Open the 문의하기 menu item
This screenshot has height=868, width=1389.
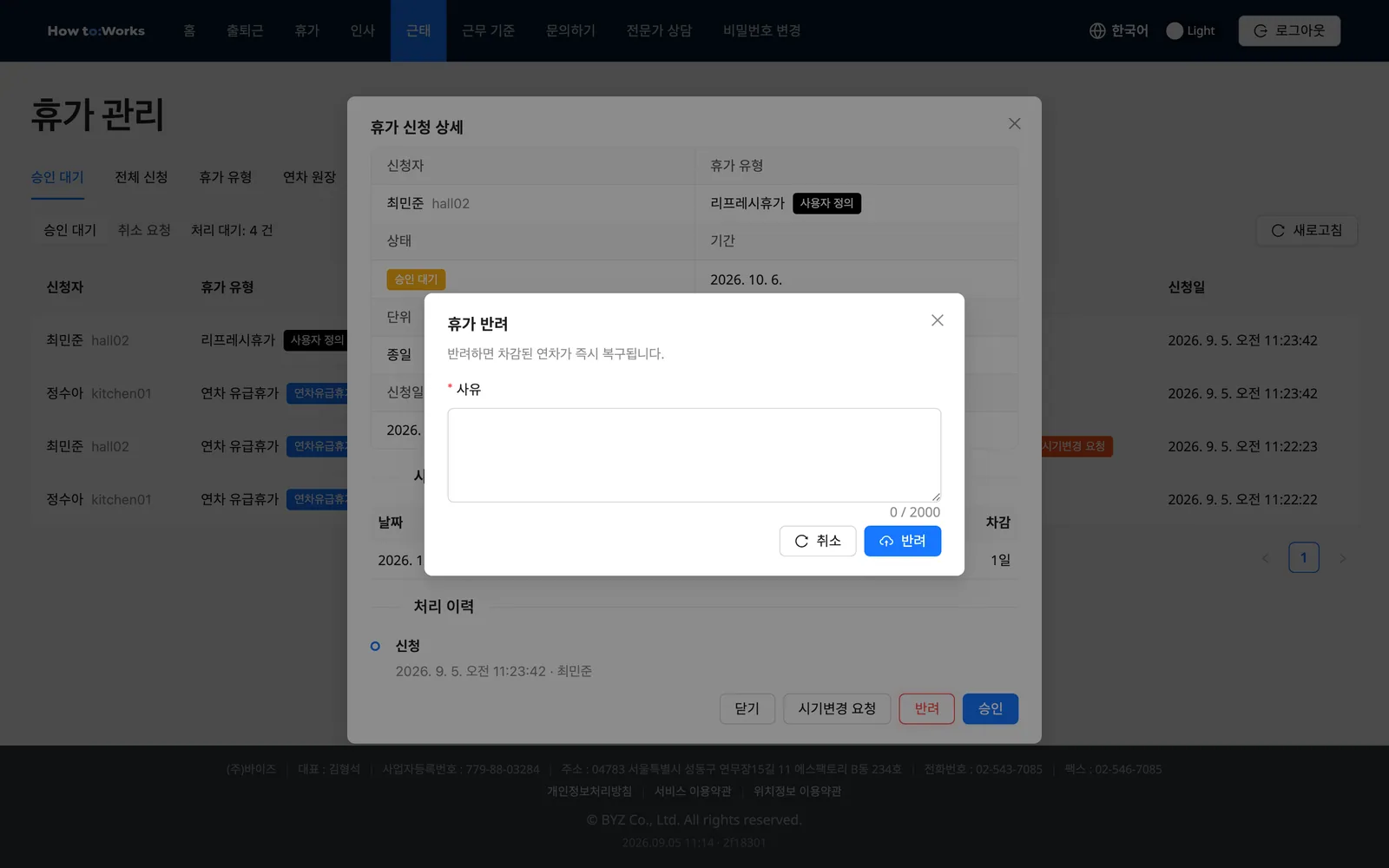click(570, 30)
